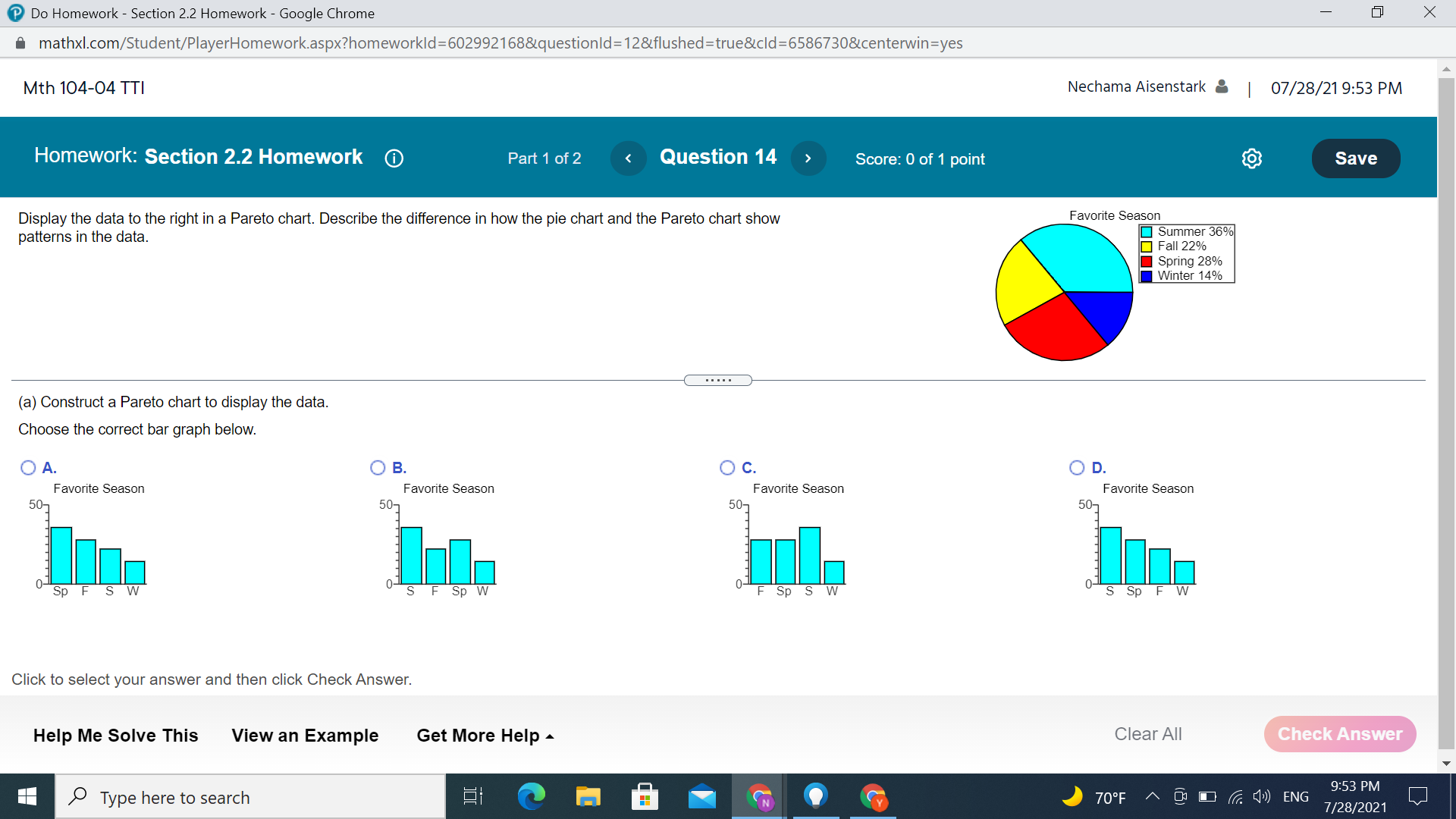The height and width of the screenshot is (819, 1456).
Task: Open Microsoft Store from taskbar
Action: [x=645, y=797]
